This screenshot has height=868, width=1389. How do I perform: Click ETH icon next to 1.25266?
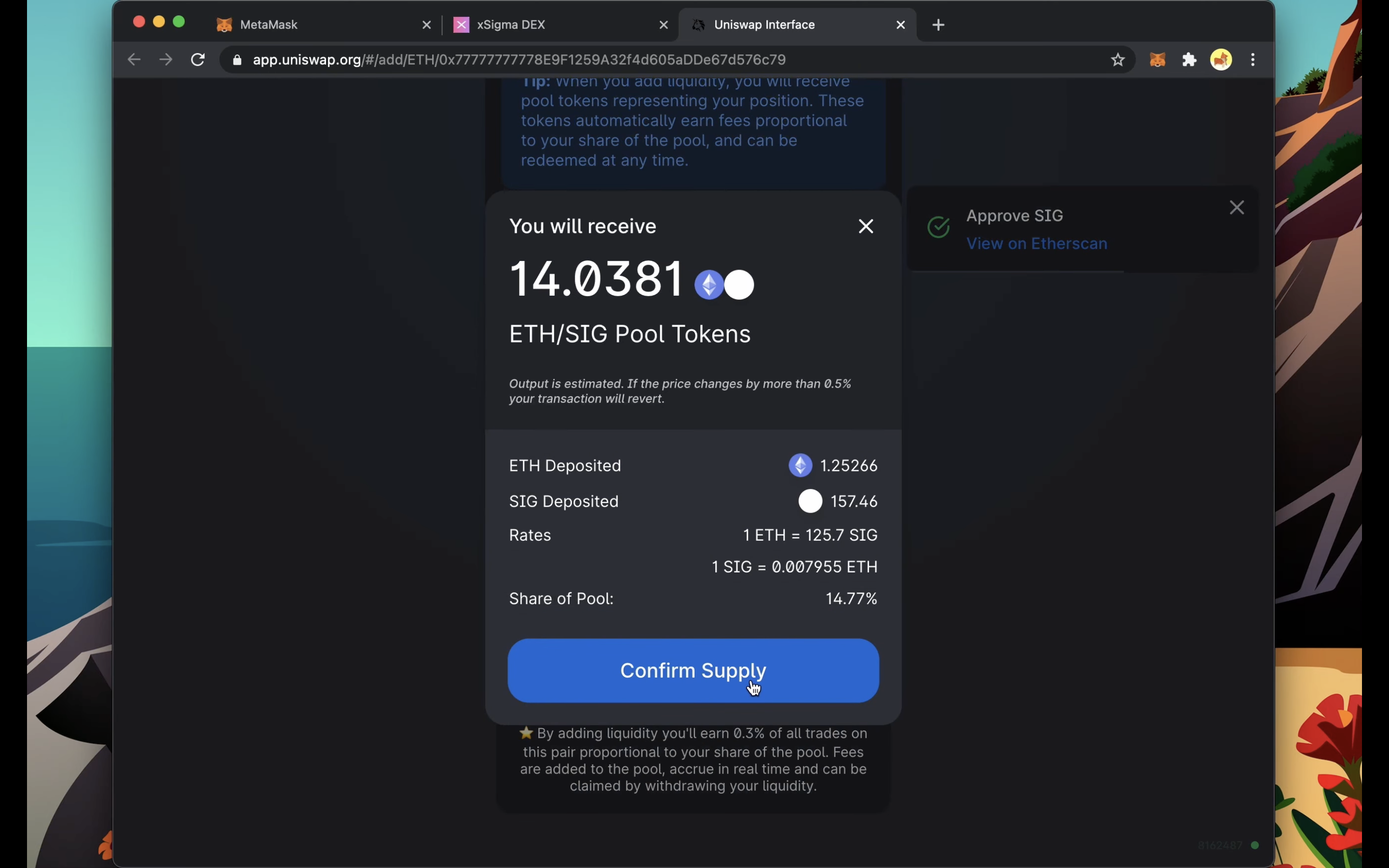(800, 465)
